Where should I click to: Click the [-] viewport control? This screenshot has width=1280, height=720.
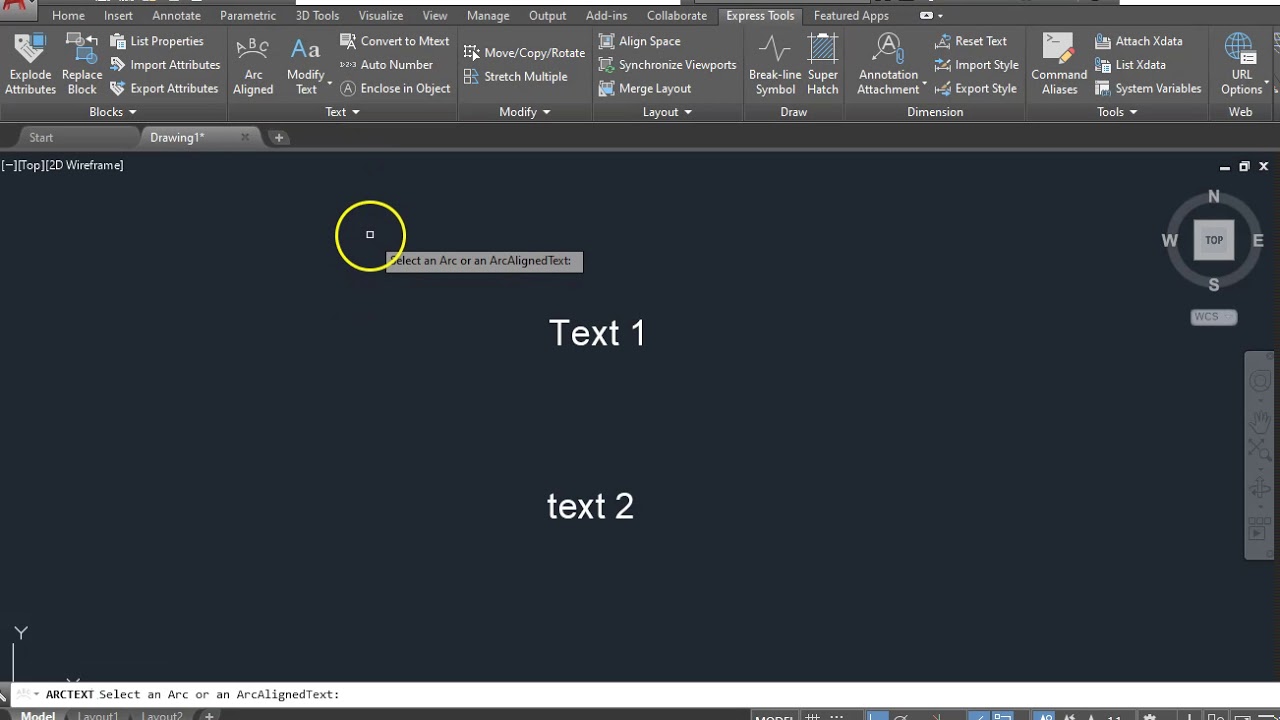(x=10, y=166)
